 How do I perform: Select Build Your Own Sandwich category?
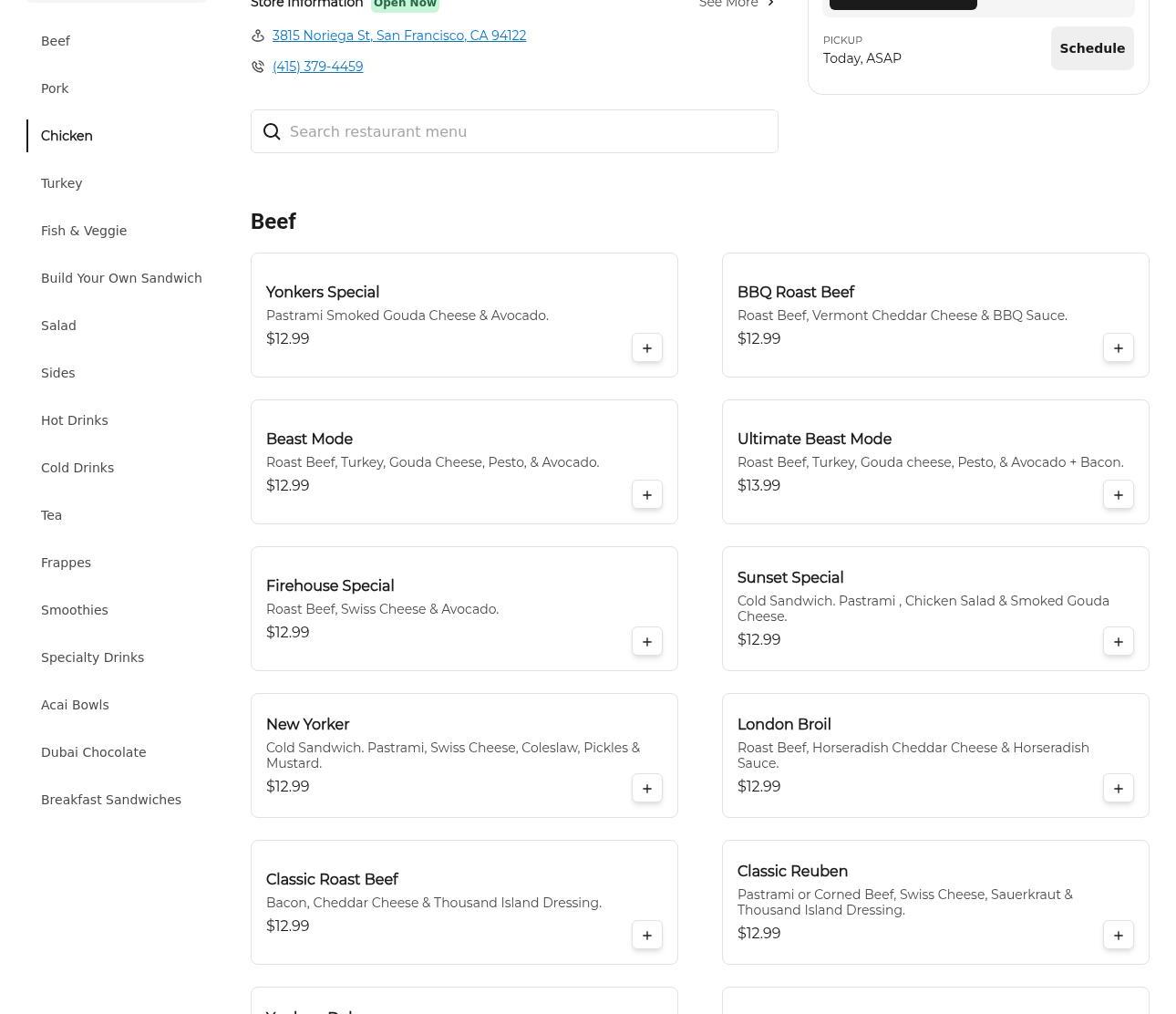tap(121, 278)
